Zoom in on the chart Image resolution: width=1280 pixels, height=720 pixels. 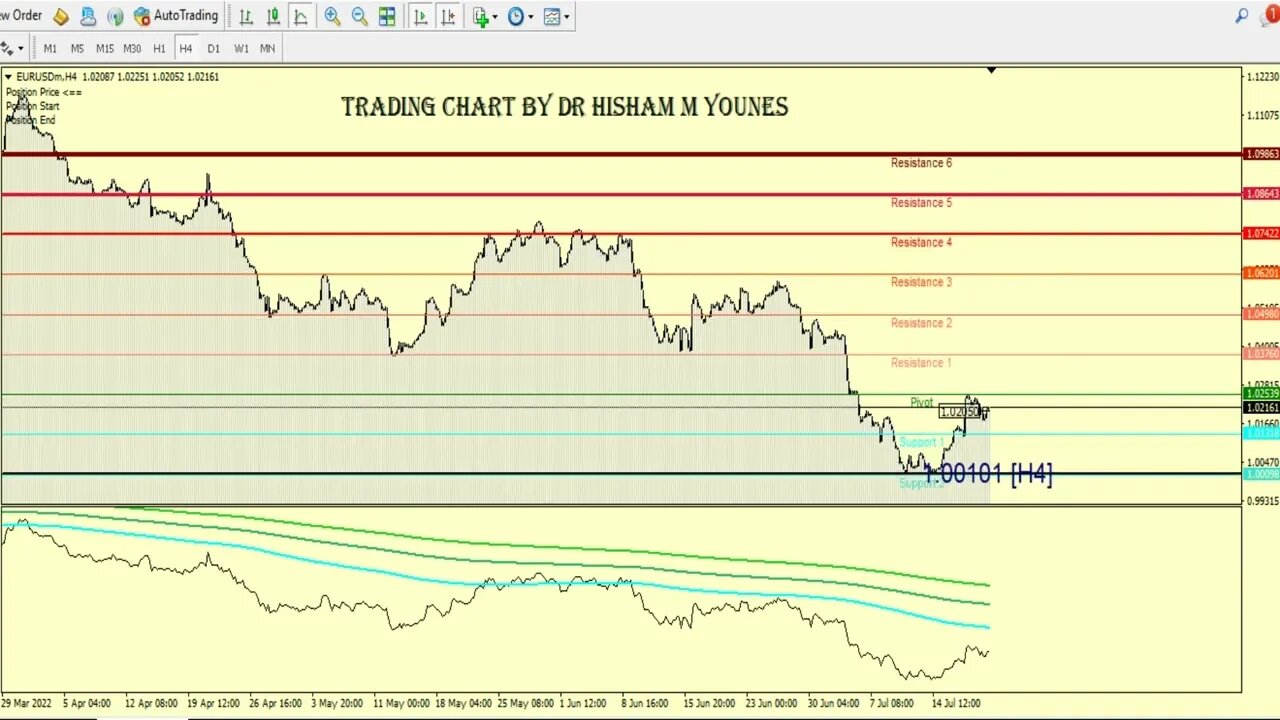[x=332, y=16]
